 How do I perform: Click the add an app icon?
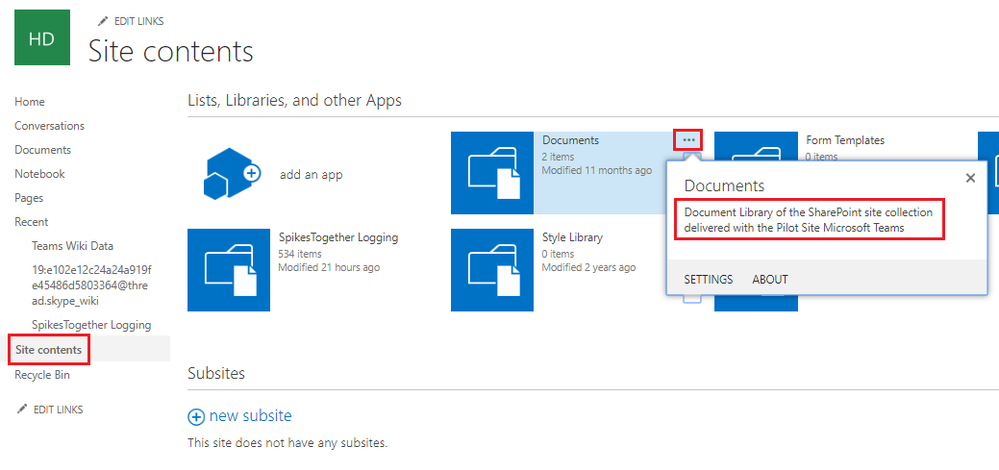click(233, 174)
